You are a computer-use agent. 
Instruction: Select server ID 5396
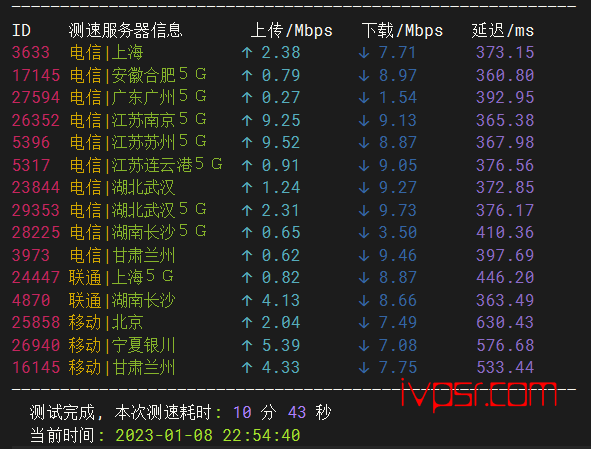(31, 142)
